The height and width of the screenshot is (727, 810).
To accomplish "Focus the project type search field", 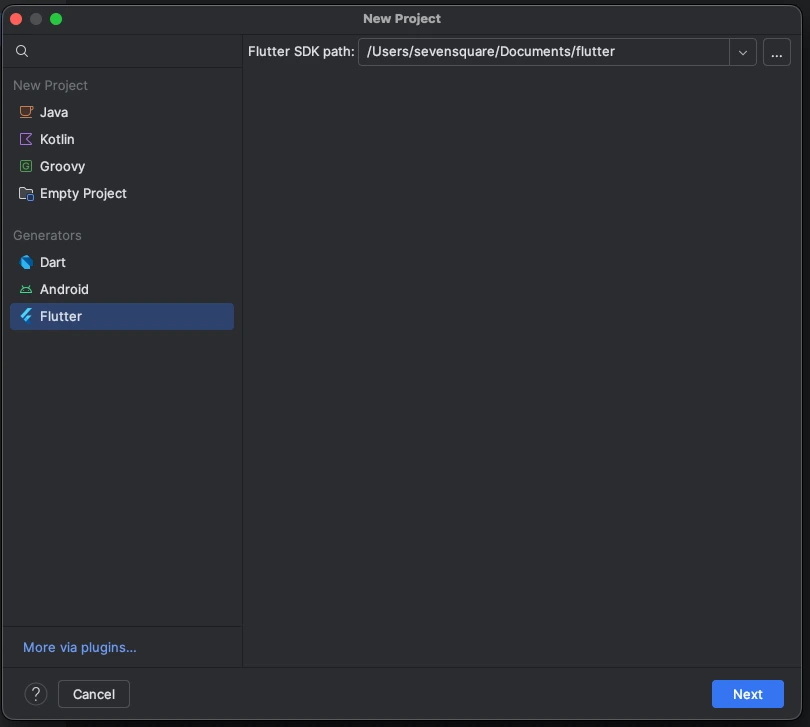I will point(130,51).
